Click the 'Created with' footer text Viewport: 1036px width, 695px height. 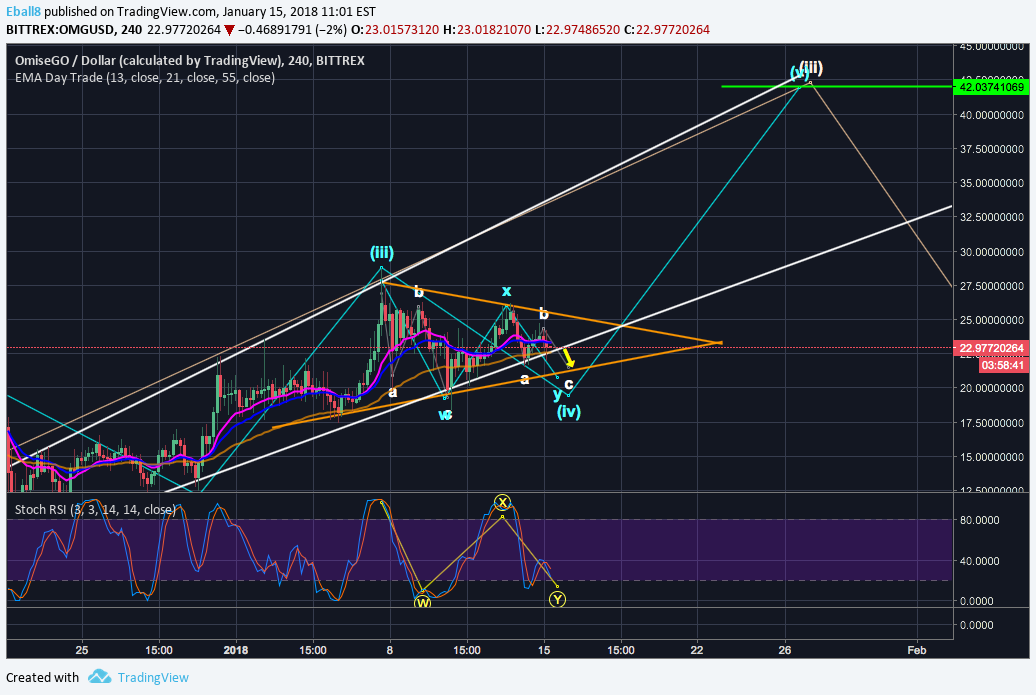pyautogui.click(x=42, y=677)
